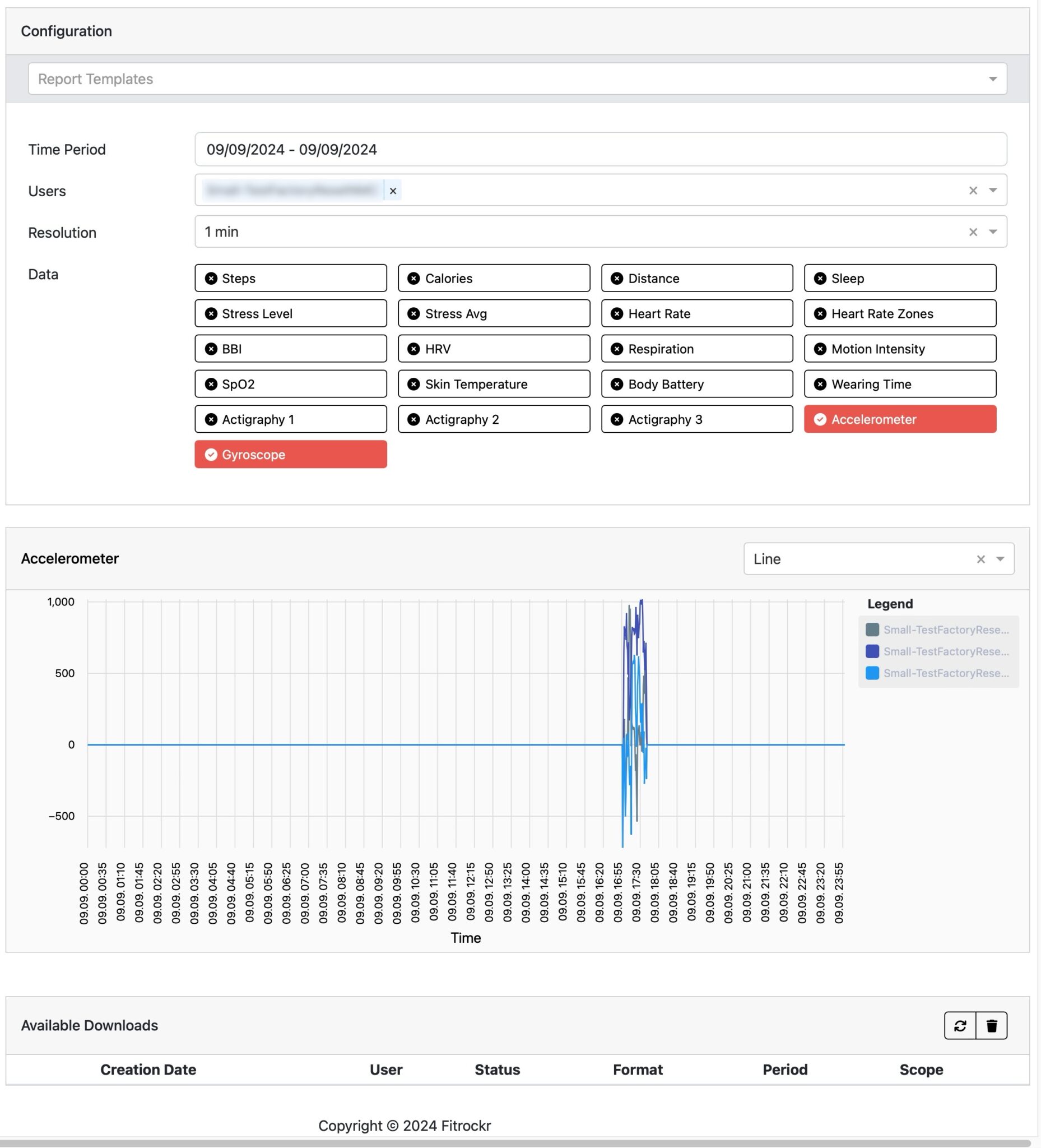Remove Steps data using its x icon

click(211, 279)
